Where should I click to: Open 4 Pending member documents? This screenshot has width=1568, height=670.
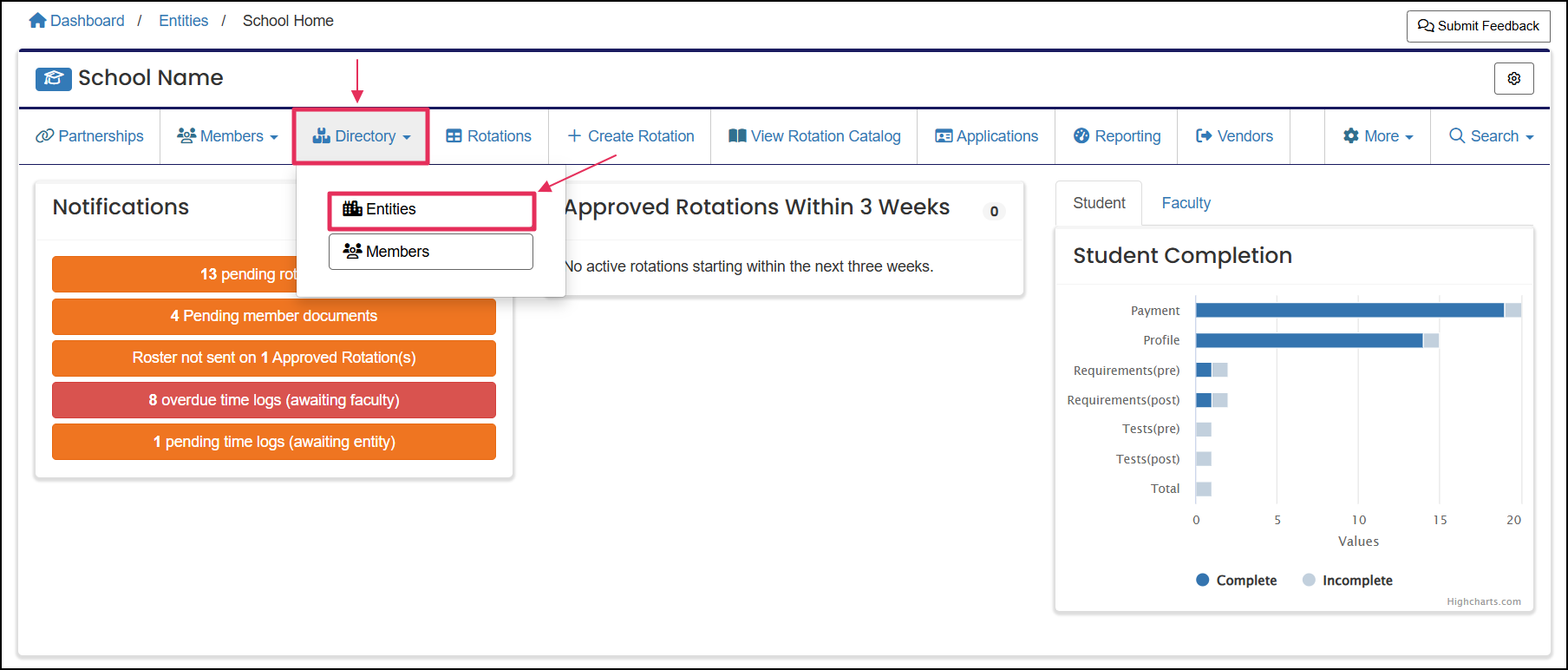tap(274, 317)
